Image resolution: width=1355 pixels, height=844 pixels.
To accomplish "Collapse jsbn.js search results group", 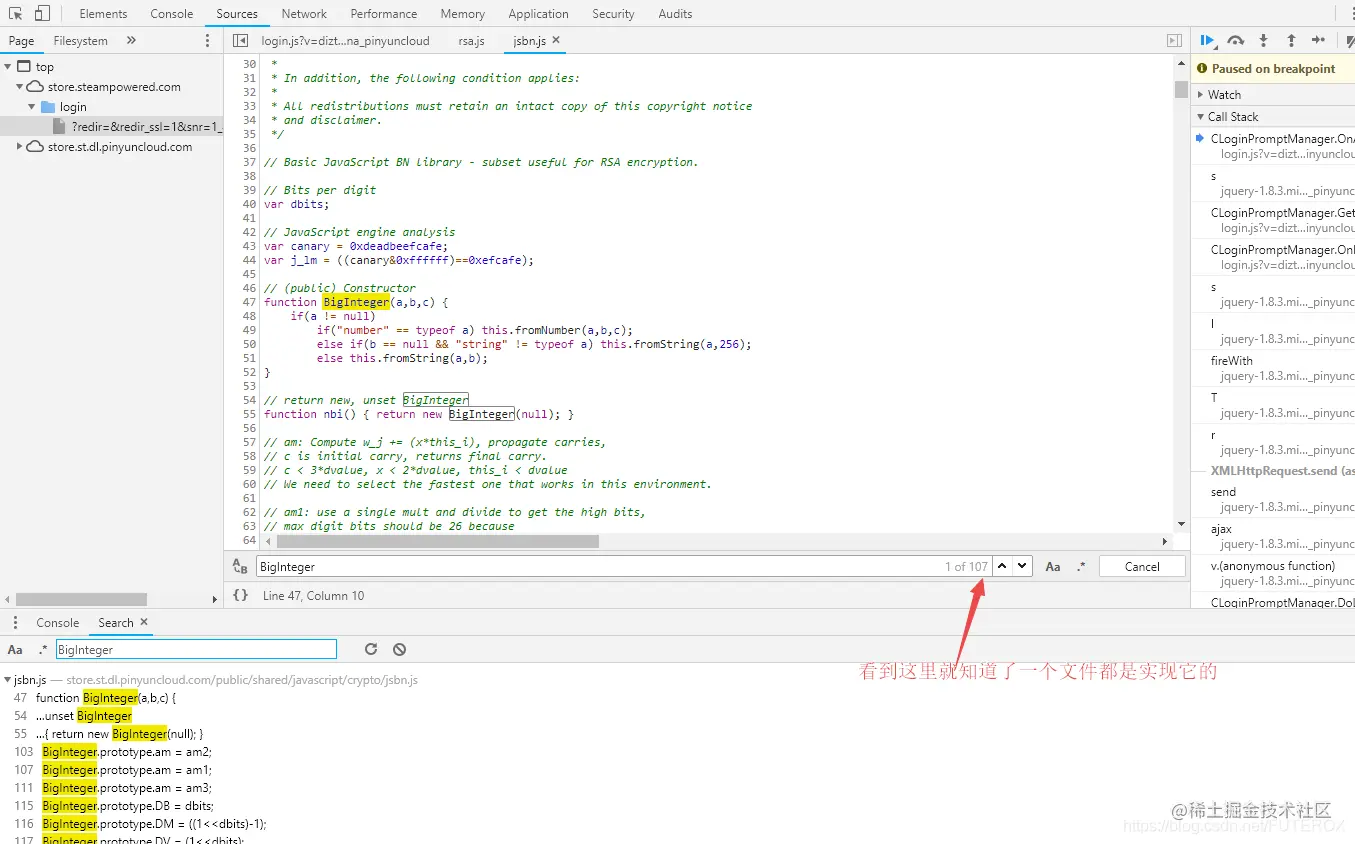I will tap(8, 680).
